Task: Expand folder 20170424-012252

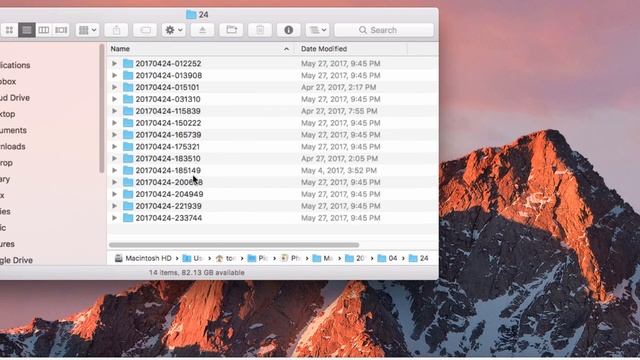Action: pos(115,63)
